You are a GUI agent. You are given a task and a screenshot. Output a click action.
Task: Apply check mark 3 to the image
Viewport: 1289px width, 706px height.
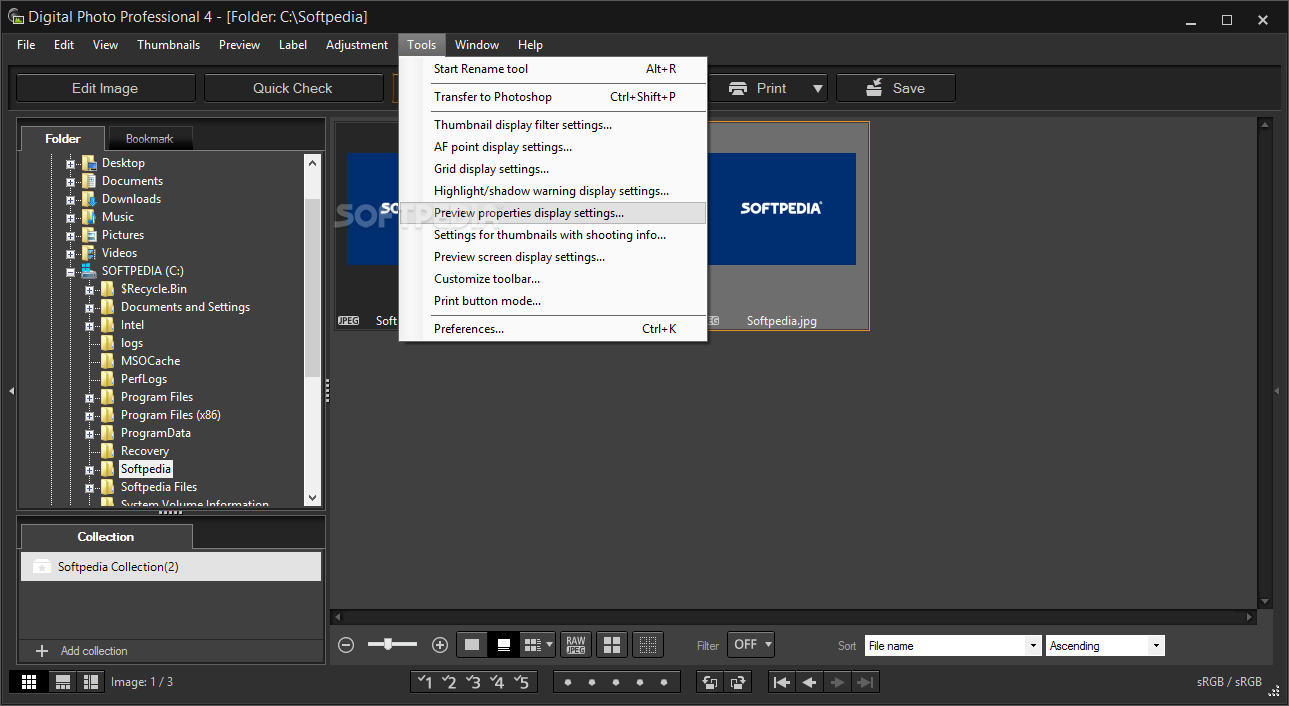[473, 682]
